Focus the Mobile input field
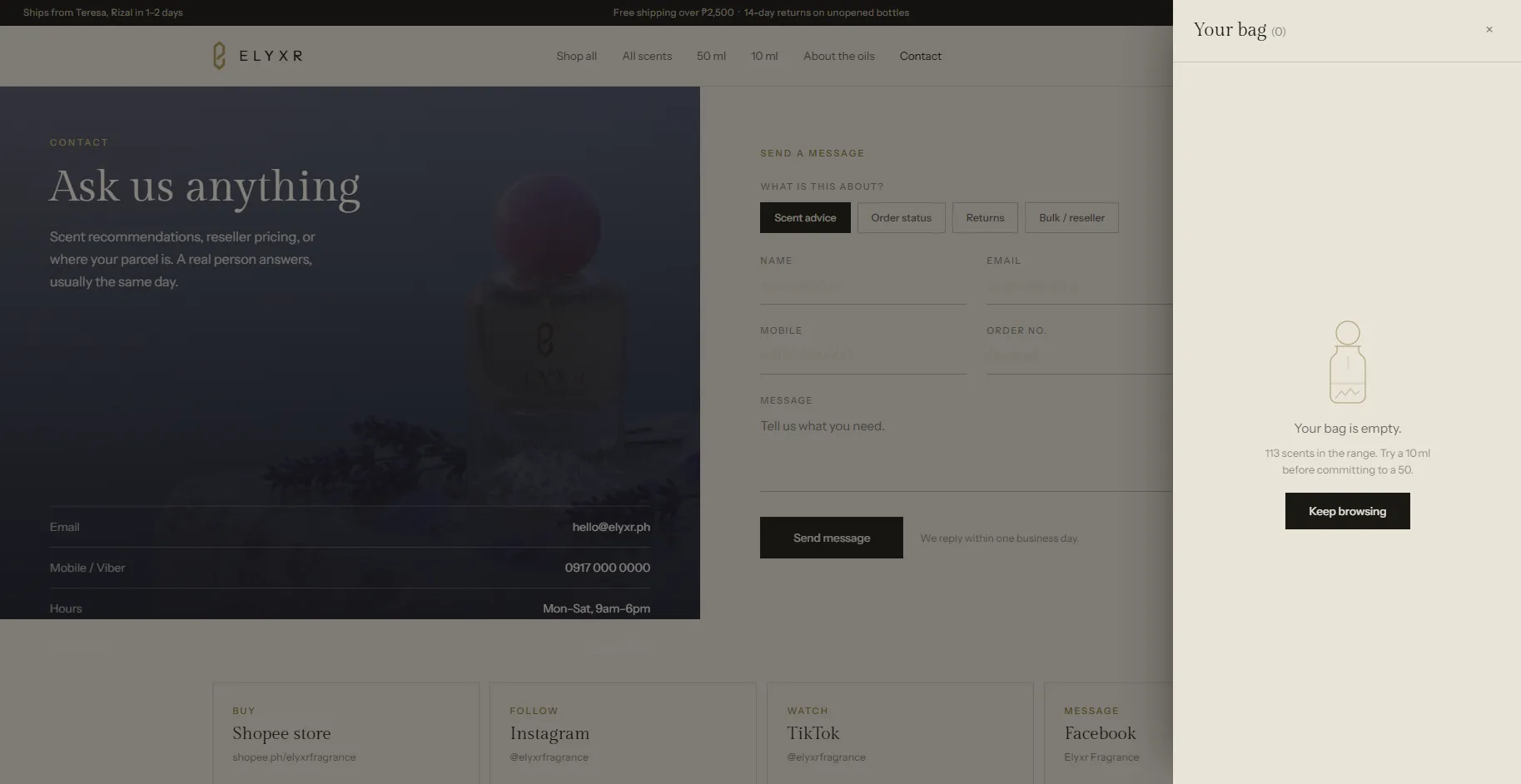The image size is (1521, 784). coord(863,356)
